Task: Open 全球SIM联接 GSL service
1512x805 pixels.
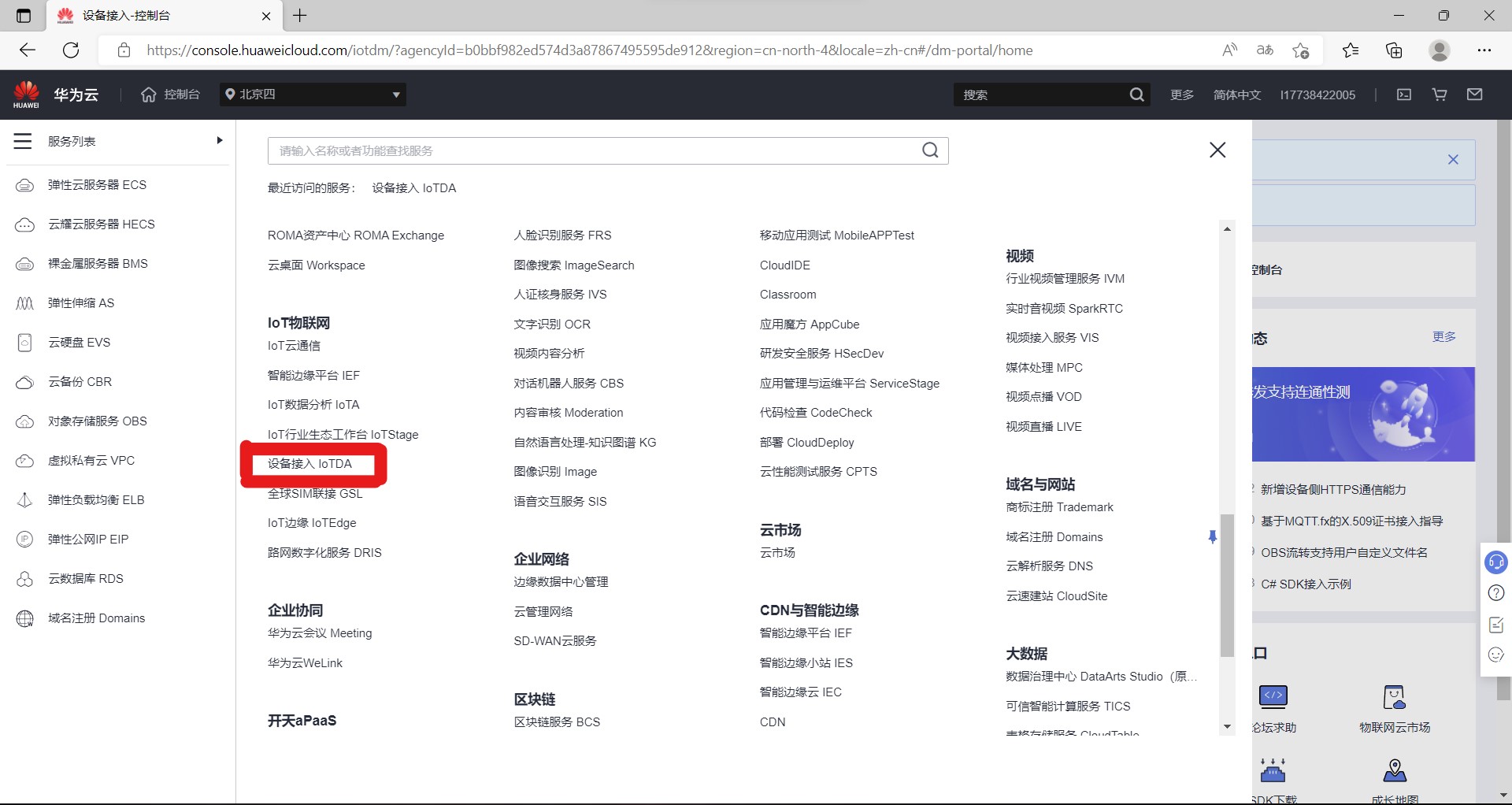Action: [315, 494]
